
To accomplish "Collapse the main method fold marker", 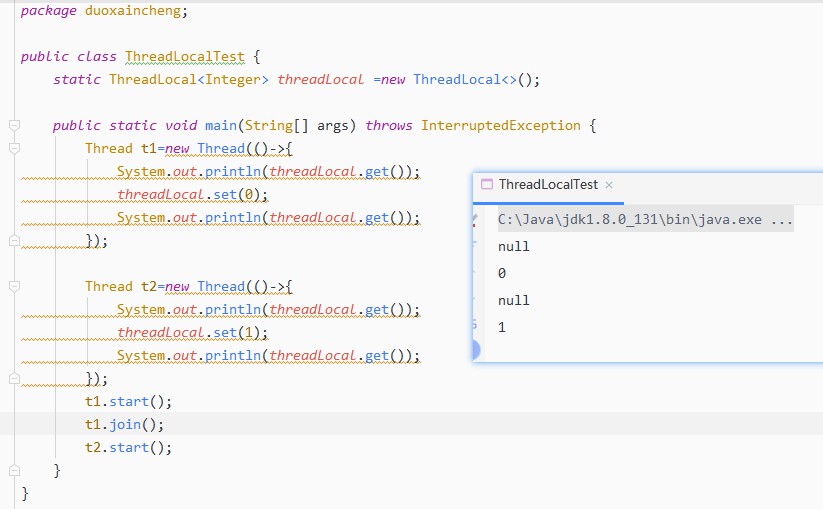I will click(x=15, y=125).
